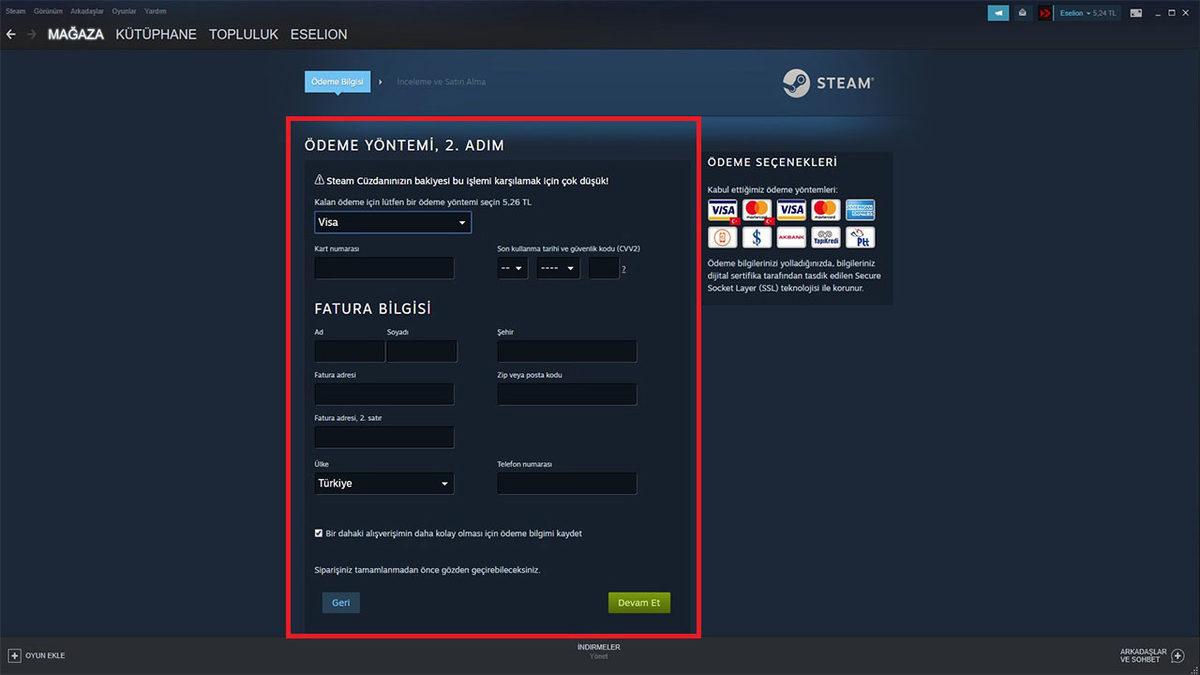Click the Kart numarası input field
The height and width of the screenshot is (675, 1200).
pos(384,268)
